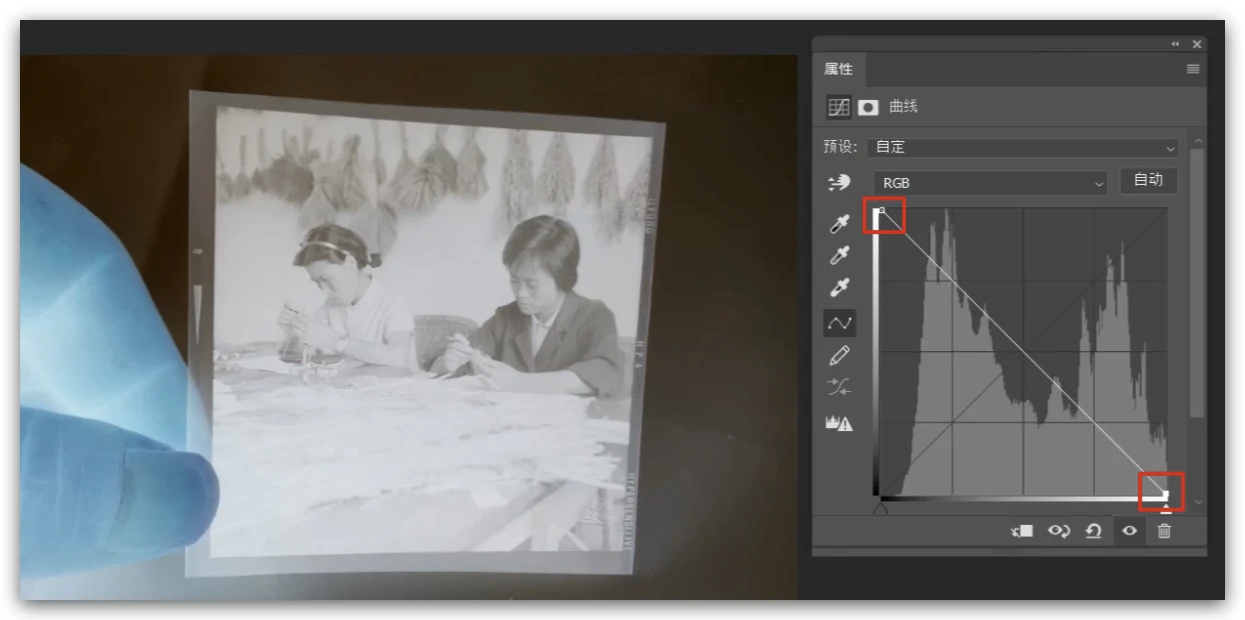The height and width of the screenshot is (620, 1245).
Task: Collapse the panel with double-arrow icon
Action: (x=1175, y=44)
